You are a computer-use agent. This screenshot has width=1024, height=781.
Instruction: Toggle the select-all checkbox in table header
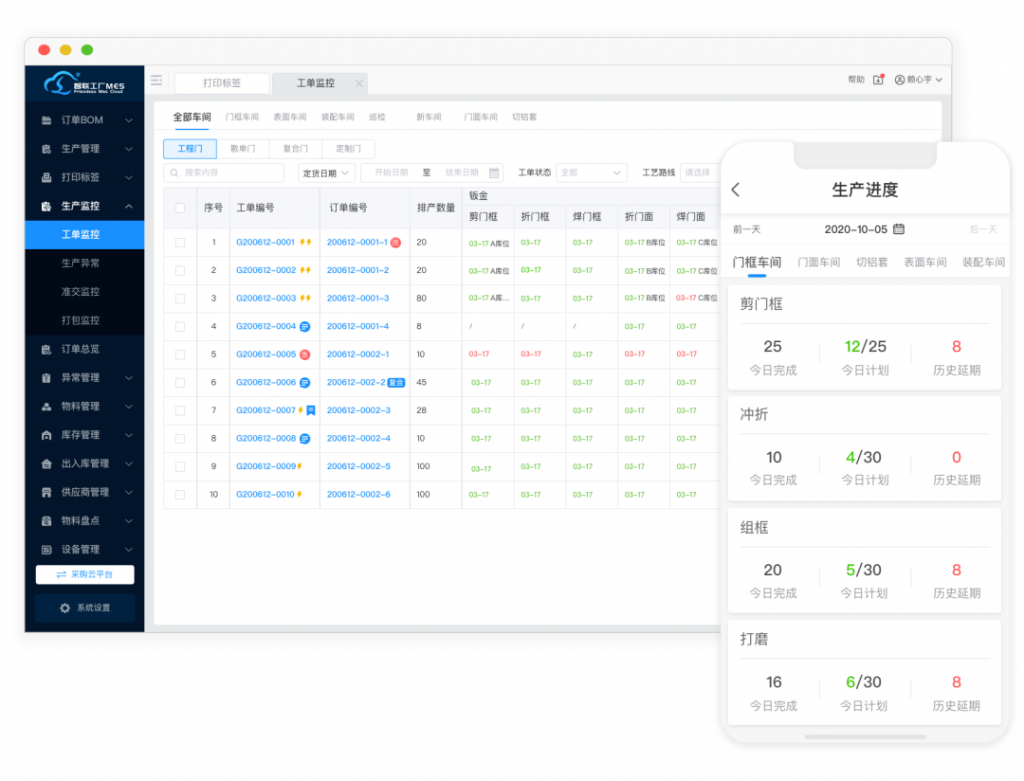coord(180,208)
